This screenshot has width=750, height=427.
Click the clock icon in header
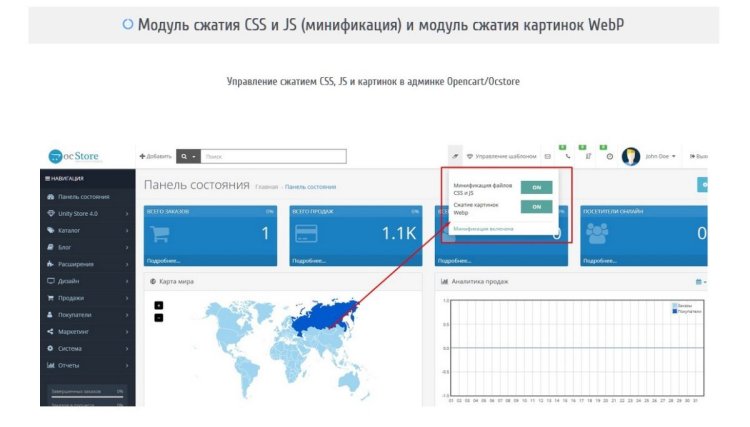coord(609,157)
